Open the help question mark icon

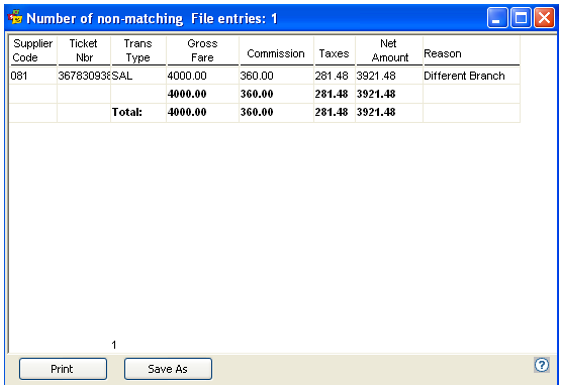point(542,365)
